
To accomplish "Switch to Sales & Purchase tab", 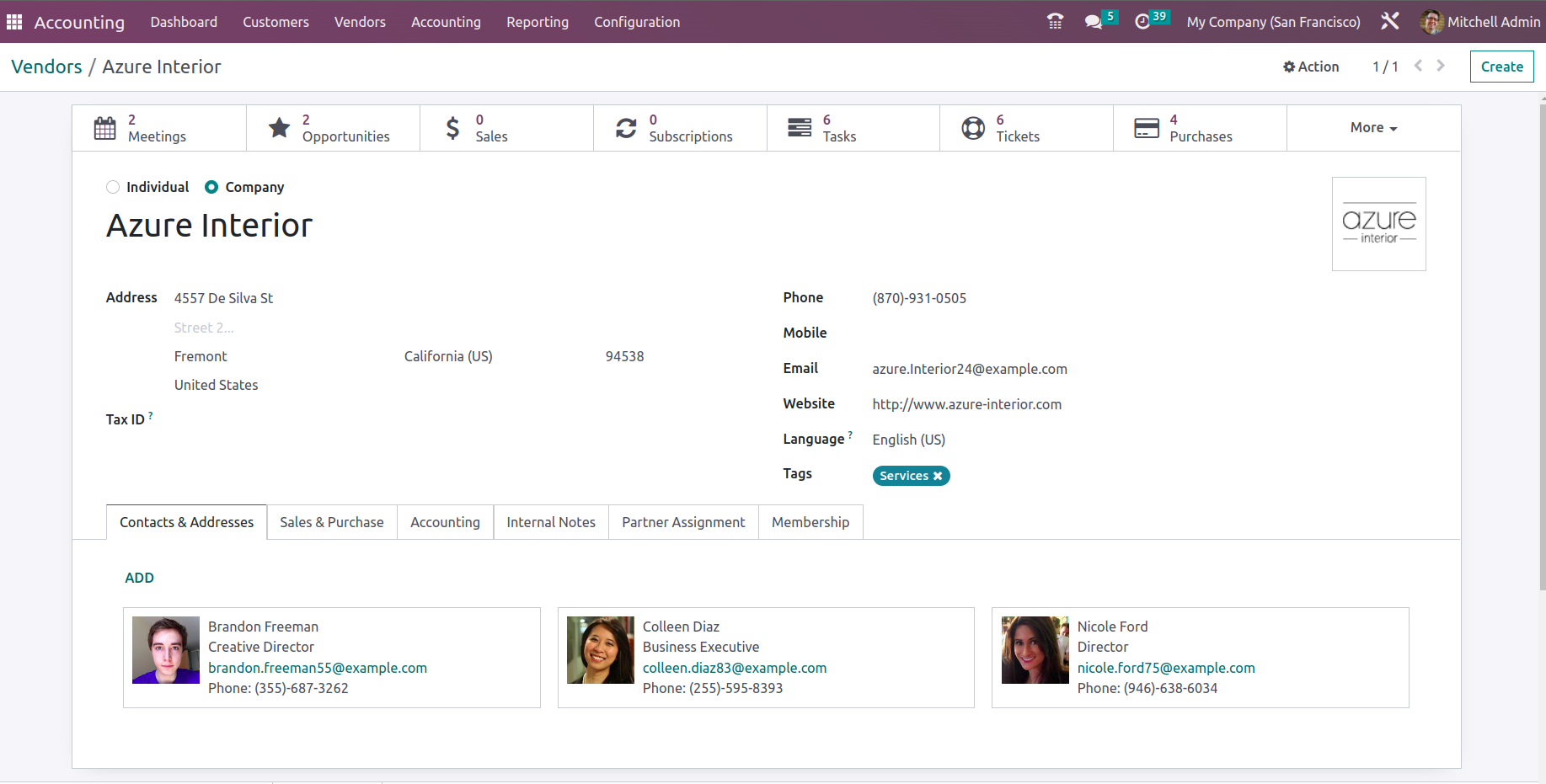I will tap(332, 522).
